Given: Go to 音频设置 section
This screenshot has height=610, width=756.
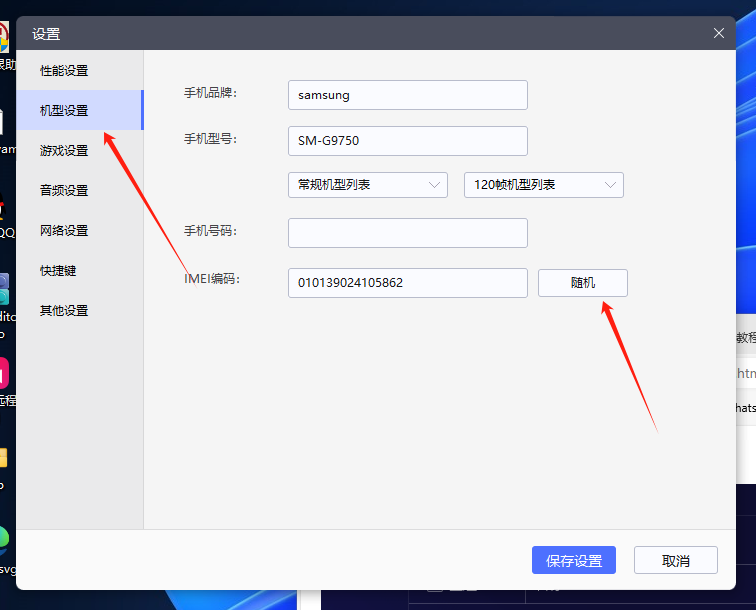Looking at the screenshot, I should [x=64, y=190].
